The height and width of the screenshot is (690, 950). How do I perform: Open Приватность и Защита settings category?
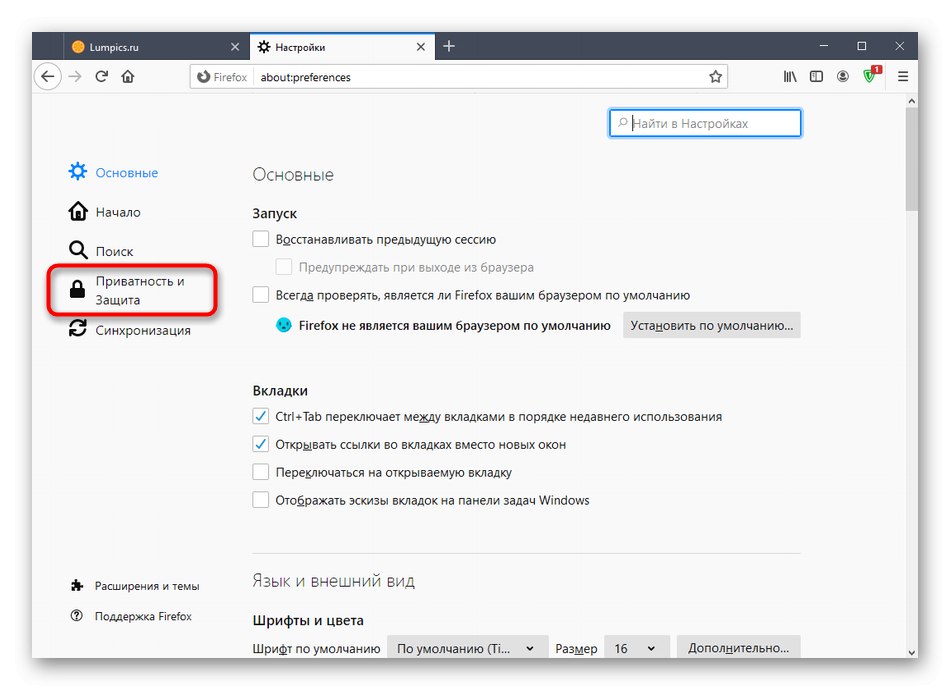(x=132, y=290)
